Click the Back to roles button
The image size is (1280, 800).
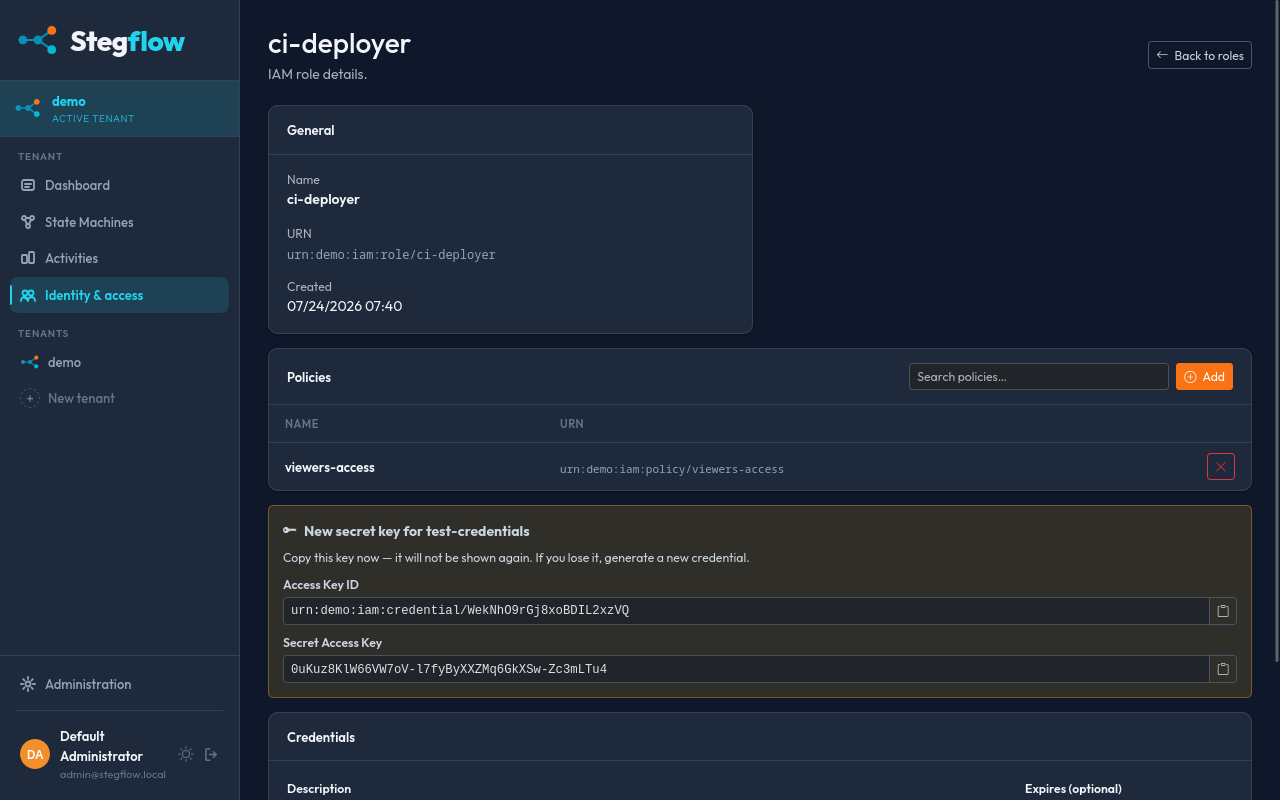pyautogui.click(x=1200, y=55)
